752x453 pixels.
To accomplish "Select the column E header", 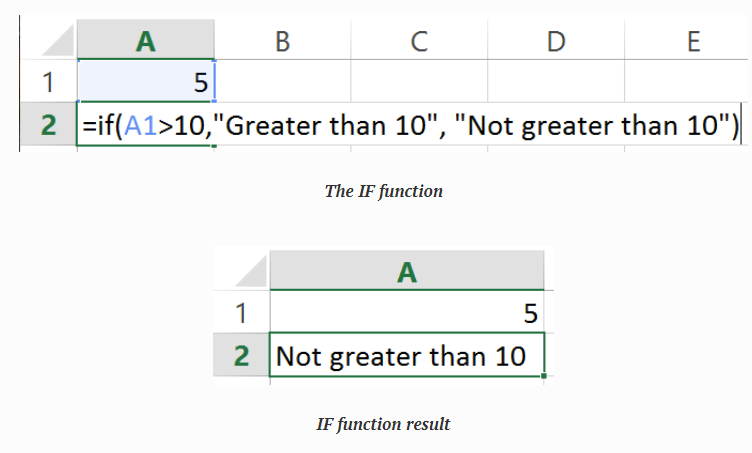I will pos(692,41).
